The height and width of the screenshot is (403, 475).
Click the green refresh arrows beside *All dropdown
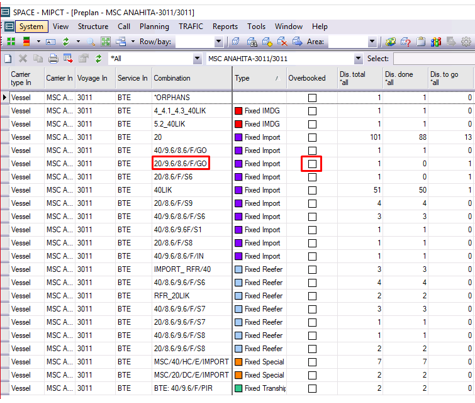[98, 59]
